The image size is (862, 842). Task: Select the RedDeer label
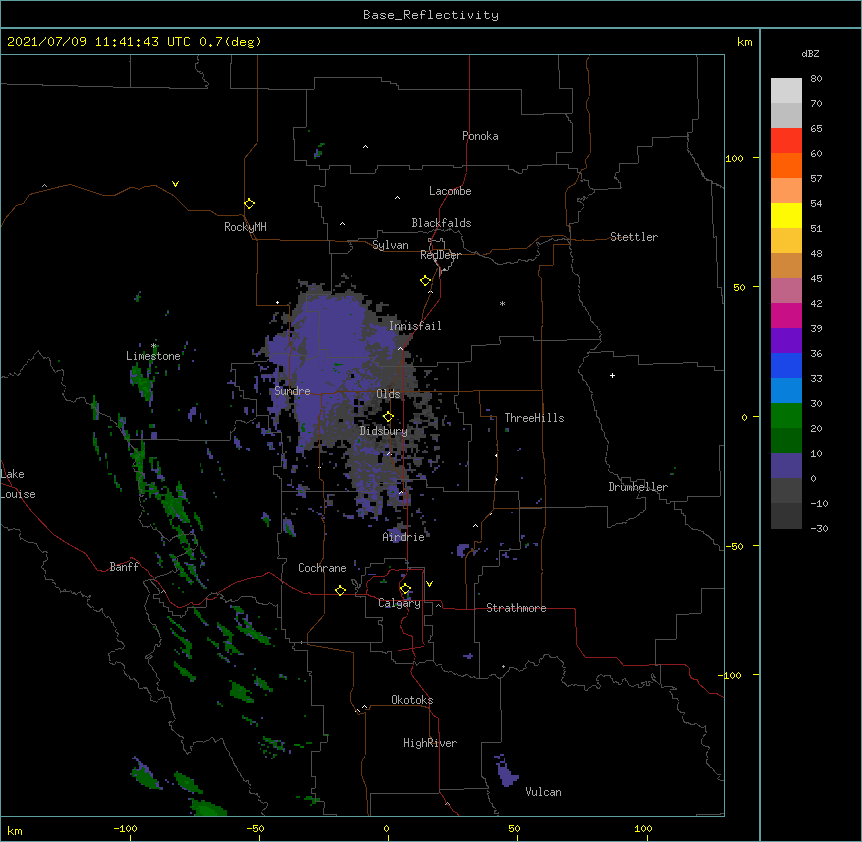pos(440,255)
